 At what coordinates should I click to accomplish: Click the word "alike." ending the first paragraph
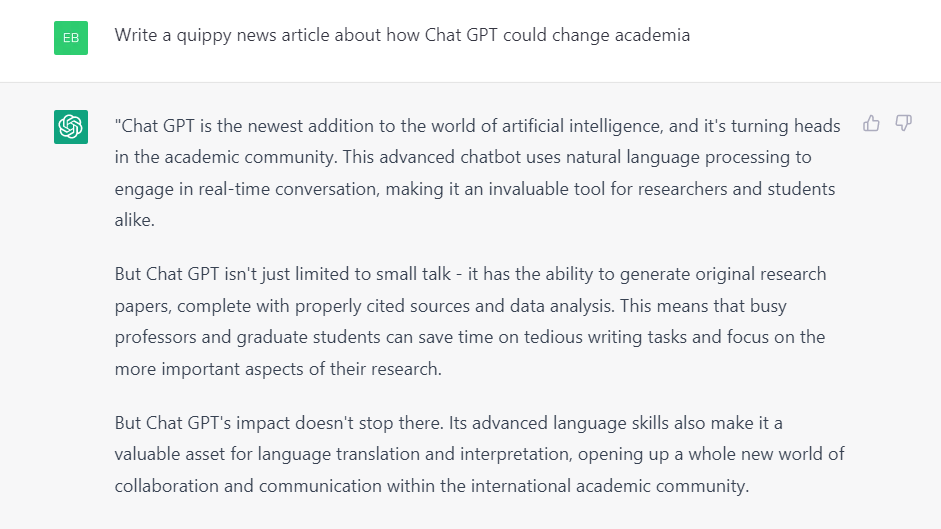pyautogui.click(x=135, y=220)
